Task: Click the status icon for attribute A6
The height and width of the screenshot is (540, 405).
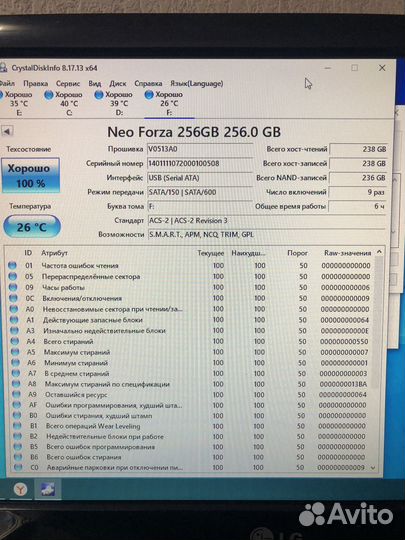Action: coord(15,363)
